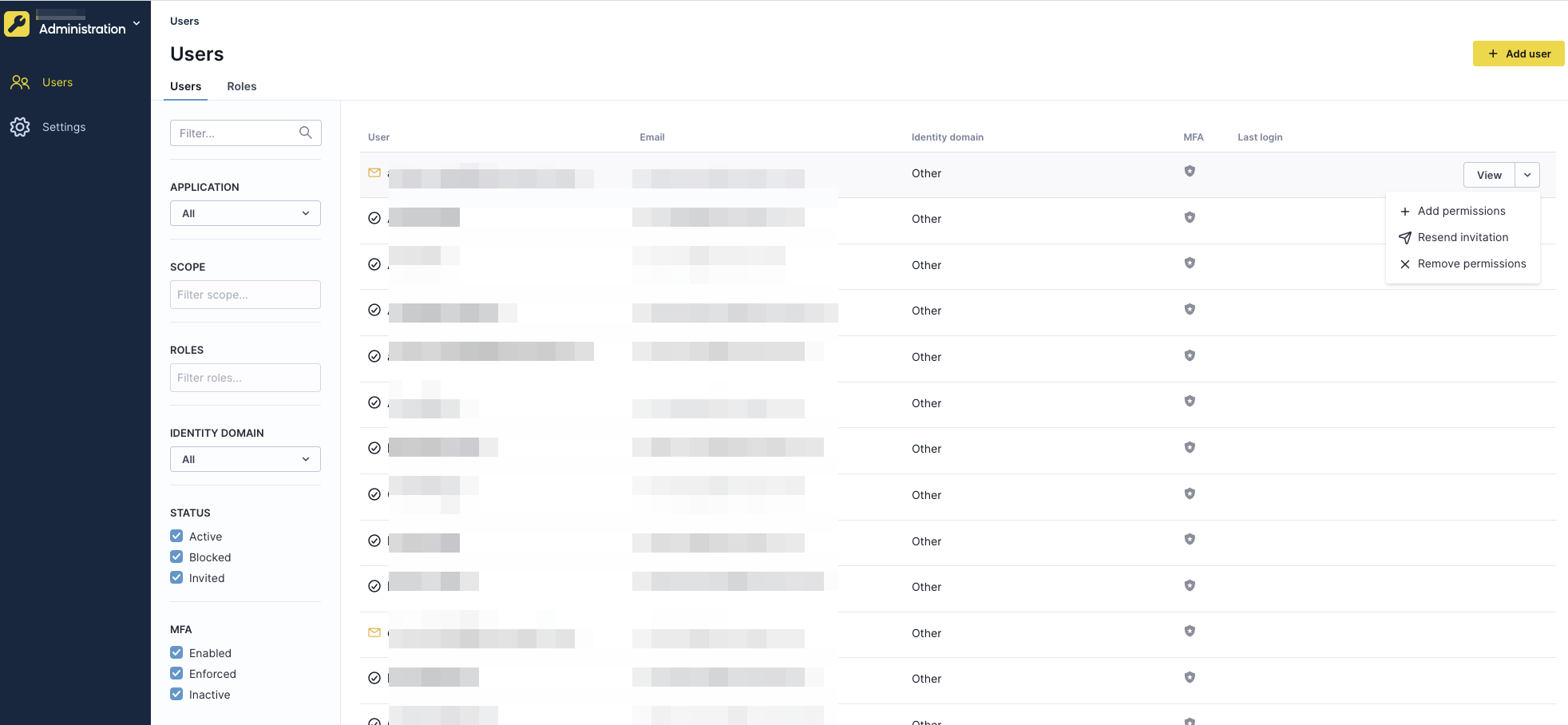Uncheck the Enforced MFA filter
This screenshot has width=1568, height=725.
tap(176, 673)
